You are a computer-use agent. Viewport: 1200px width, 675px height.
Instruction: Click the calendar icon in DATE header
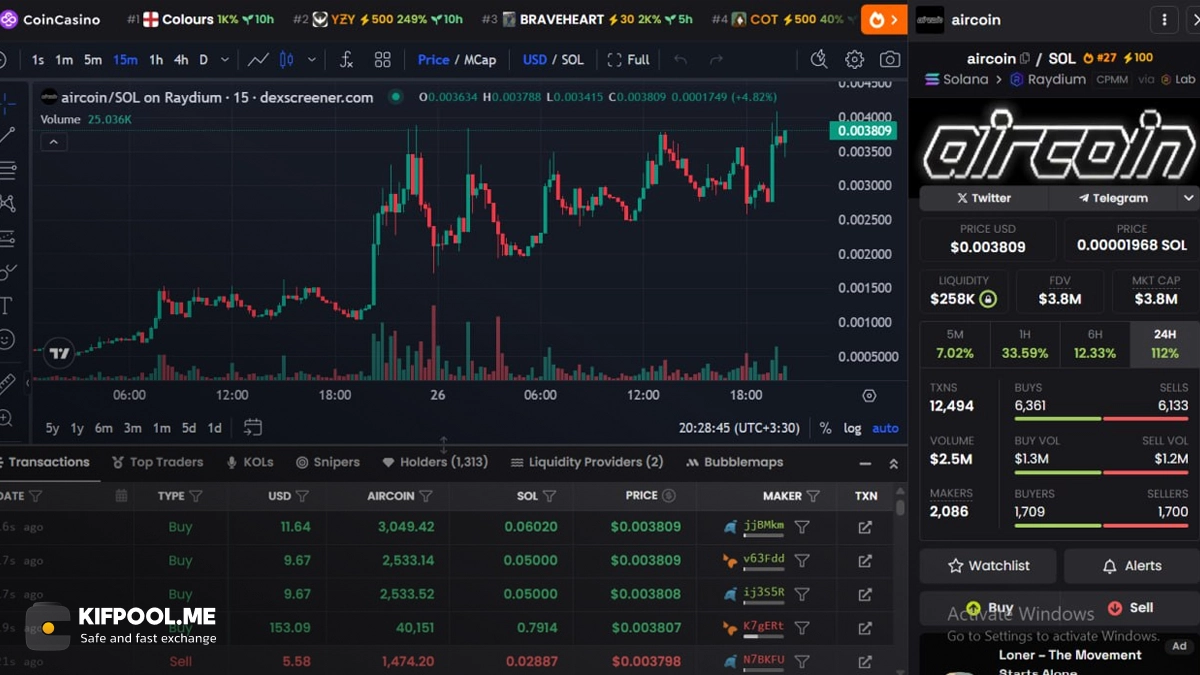click(x=121, y=496)
